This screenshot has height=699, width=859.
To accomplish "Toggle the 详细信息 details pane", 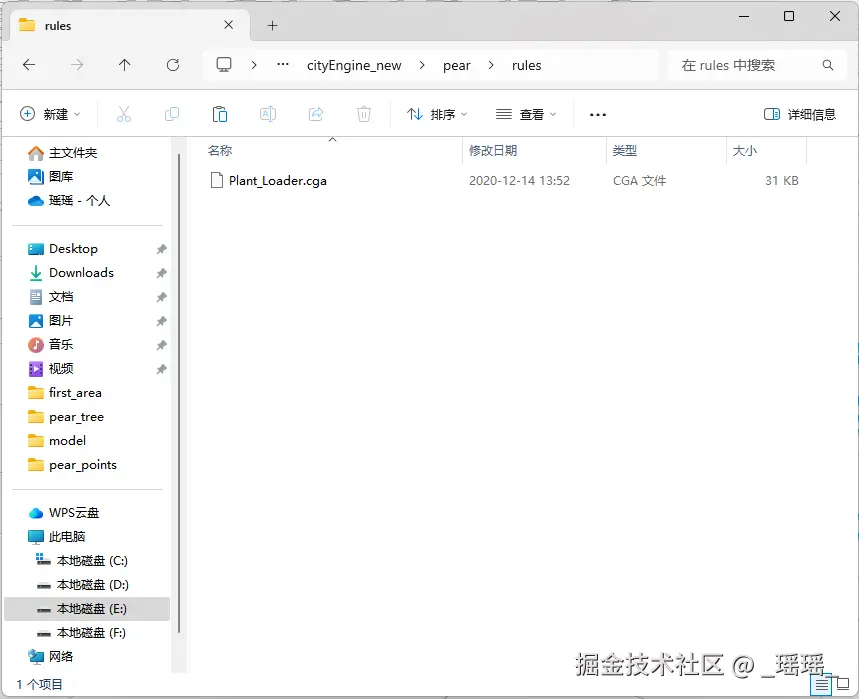I will tap(800, 114).
